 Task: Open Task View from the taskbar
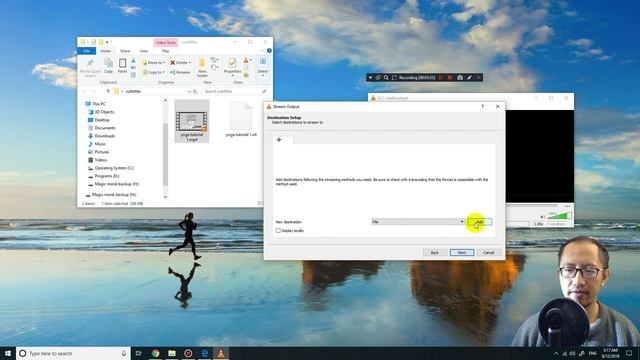(139, 353)
